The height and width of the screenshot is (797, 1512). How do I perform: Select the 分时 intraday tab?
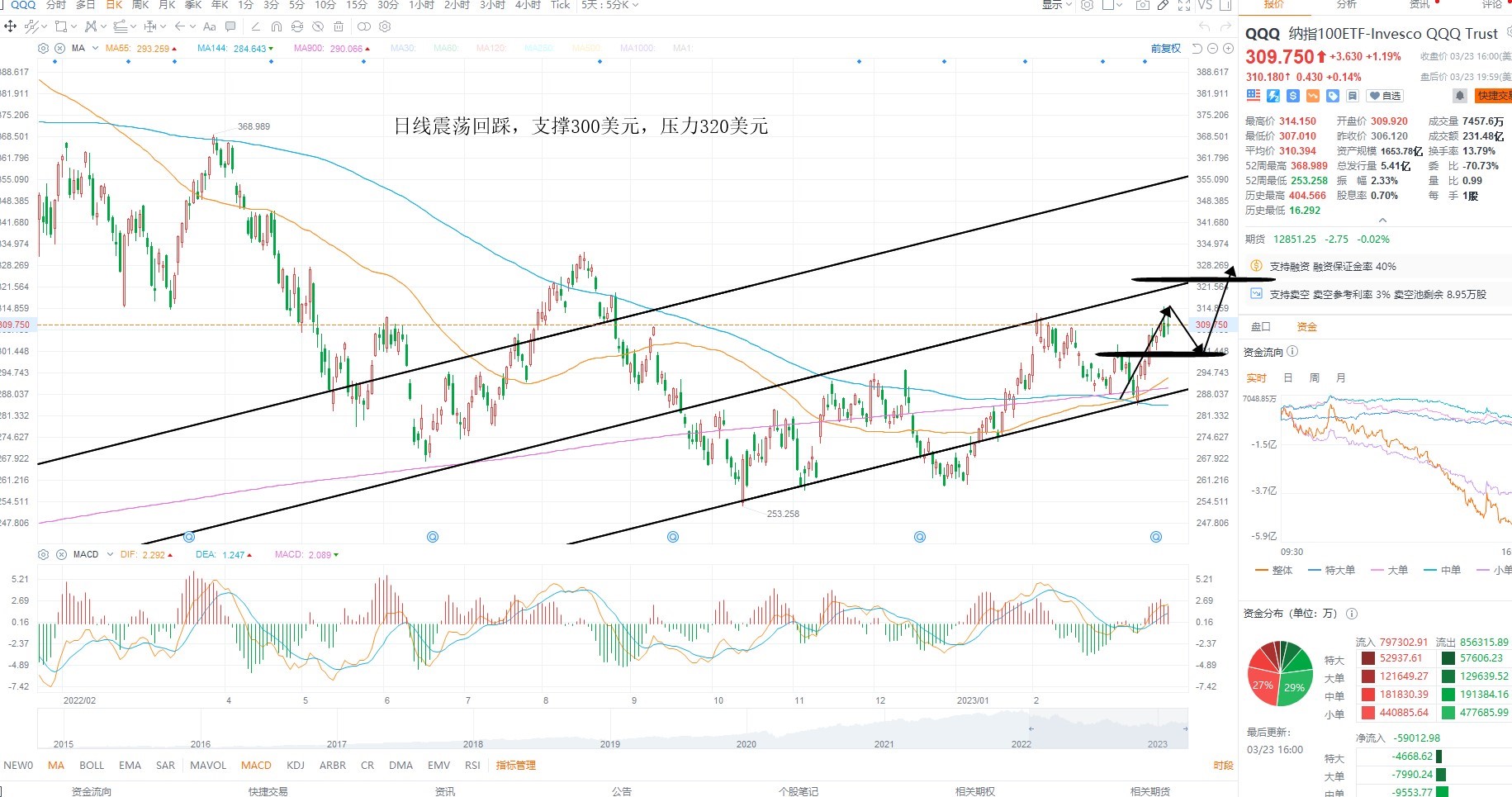coord(55,5)
